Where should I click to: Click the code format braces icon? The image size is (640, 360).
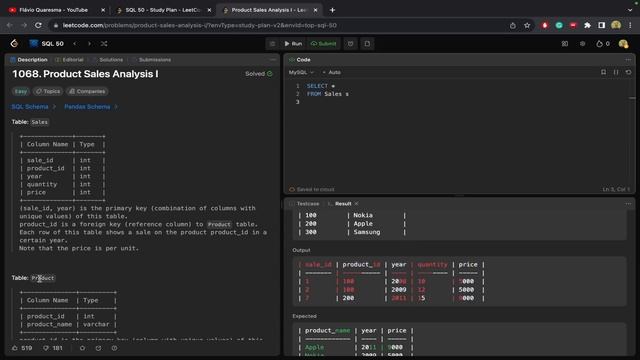pyautogui.click(x=616, y=72)
